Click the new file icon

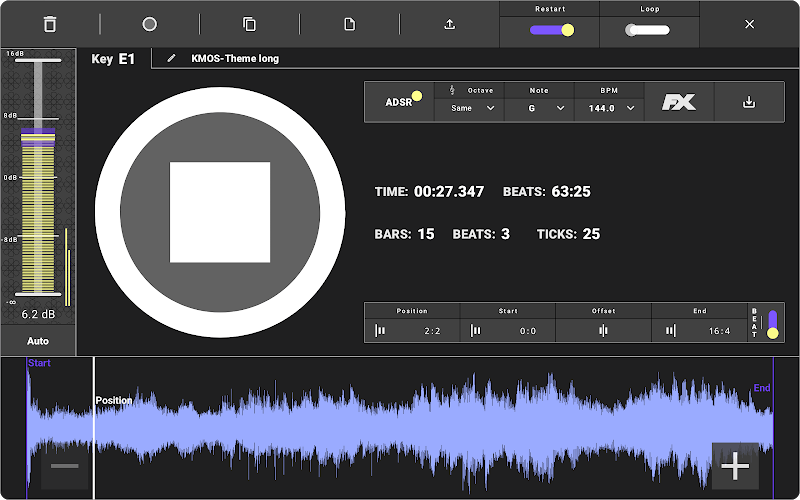point(350,24)
